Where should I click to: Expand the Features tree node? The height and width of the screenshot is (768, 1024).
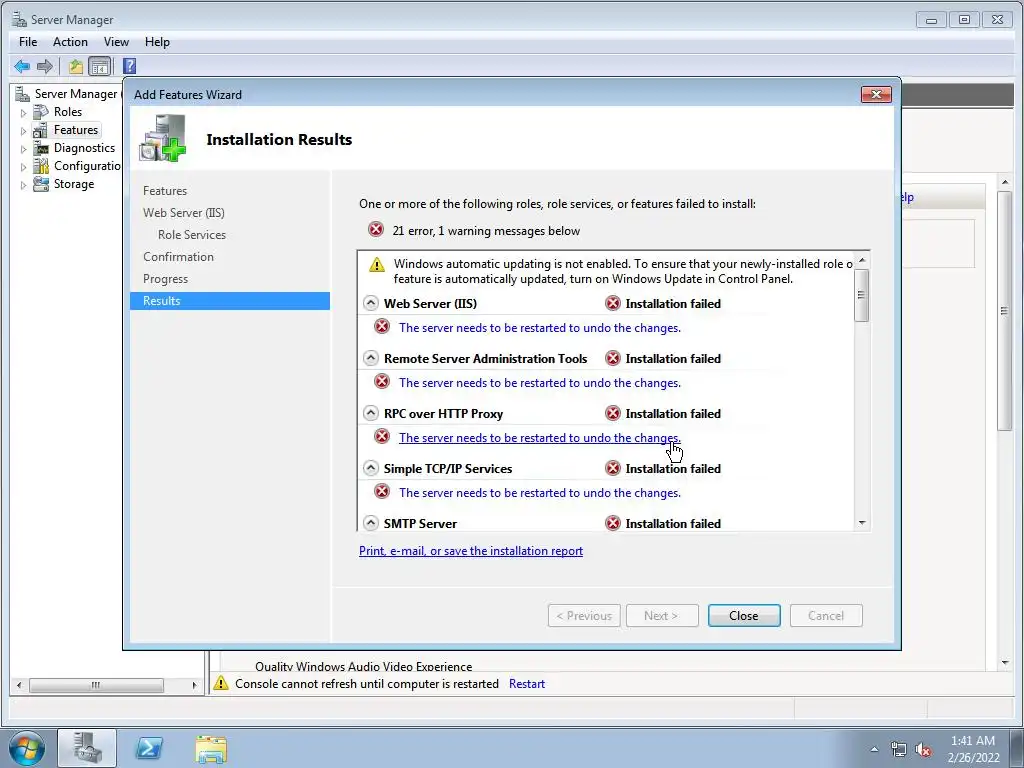click(24, 131)
